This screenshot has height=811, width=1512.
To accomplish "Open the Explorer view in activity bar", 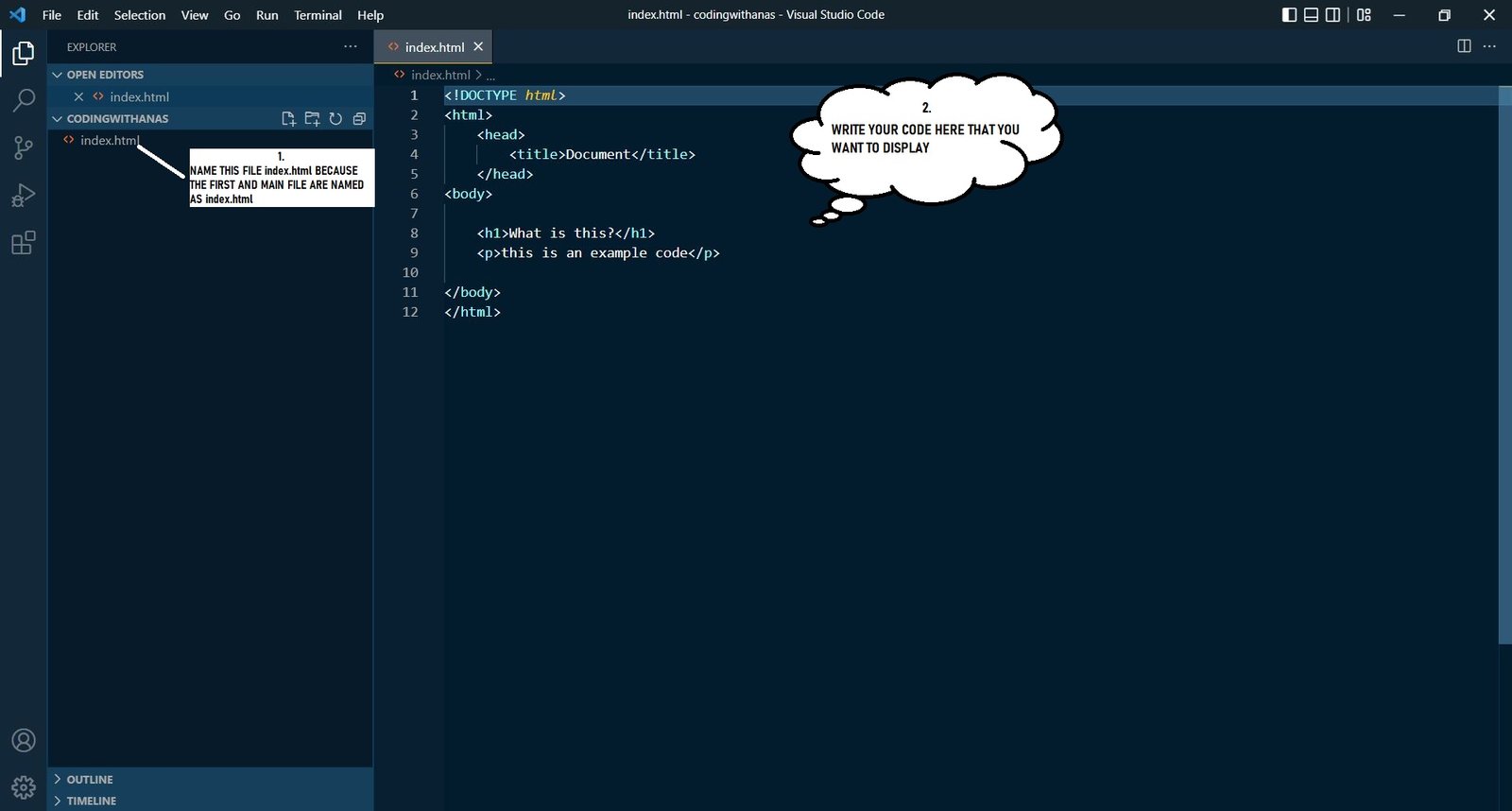I will [x=23, y=53].
